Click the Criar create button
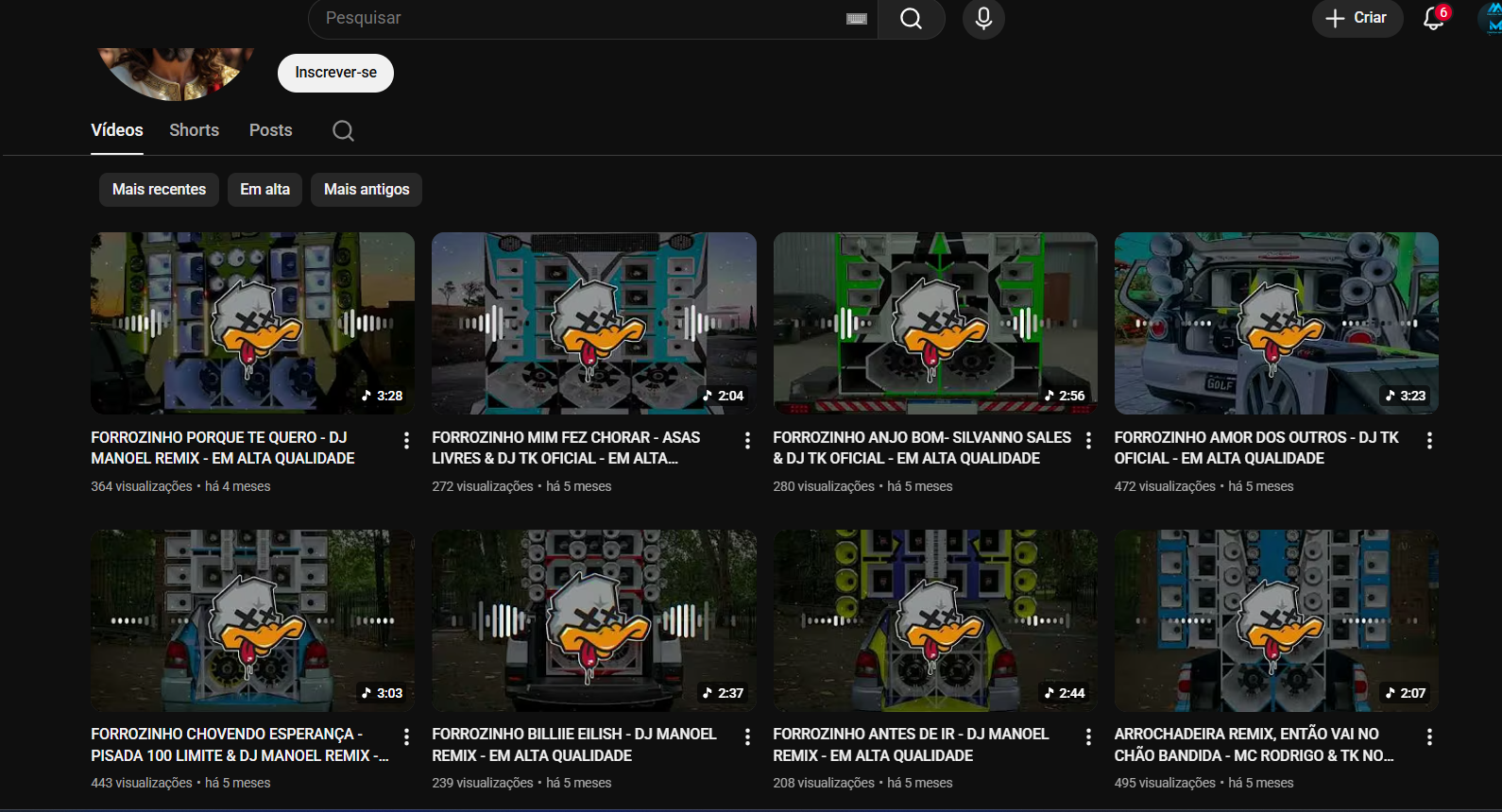The height and width of the screenshot is (812, 1502). (1357, 18)
